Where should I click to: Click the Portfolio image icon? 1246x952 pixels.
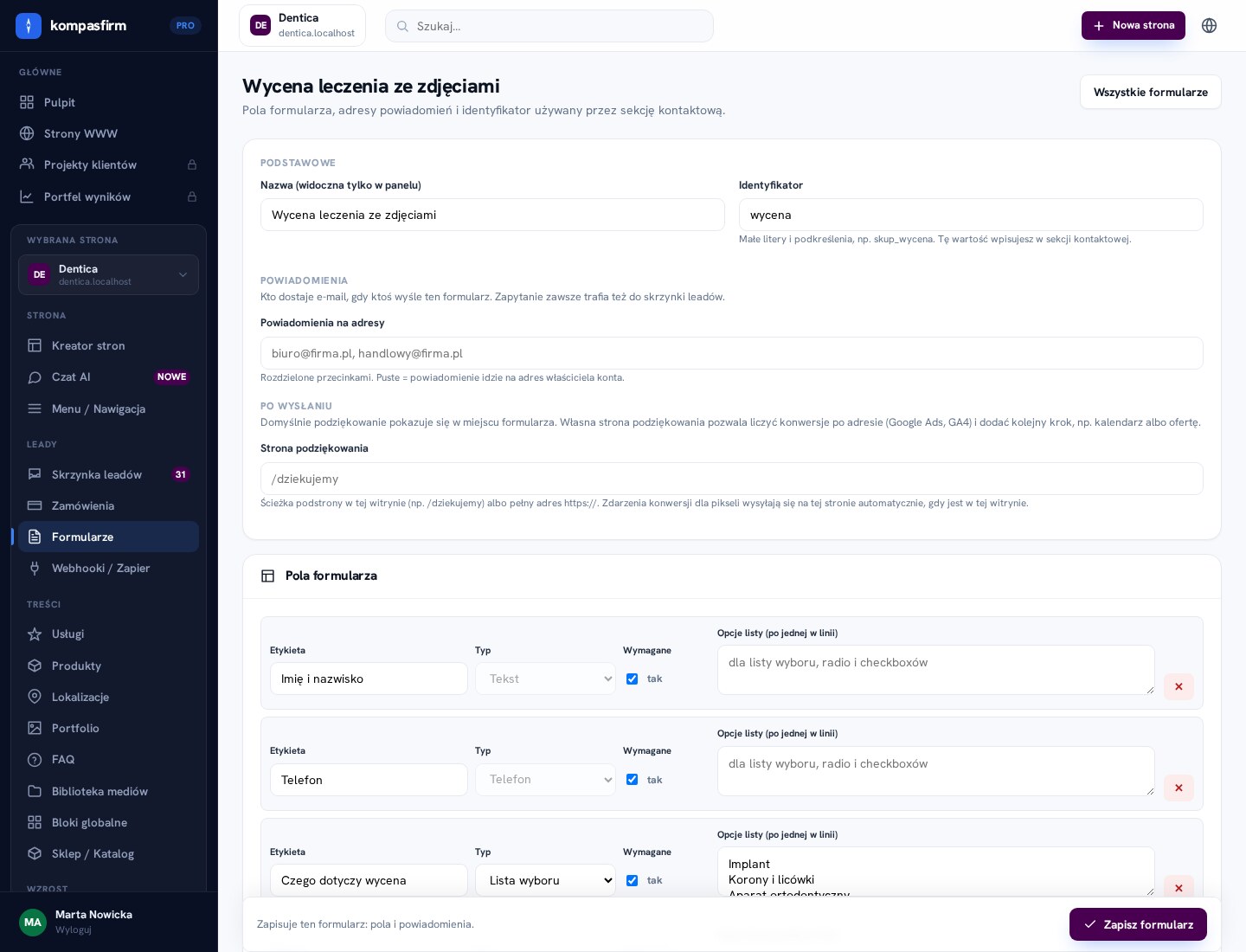point(35,728)
